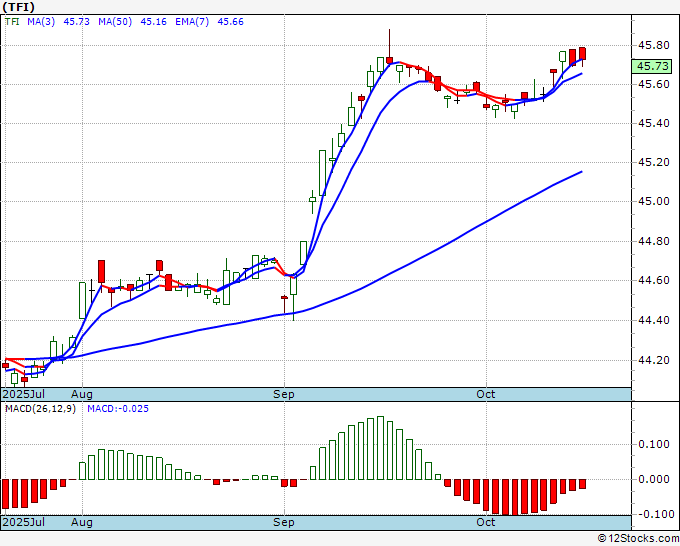Click the MACD(26,12,9) indicator label
This screenshot has height=546, width=680.
[x=40, y=409]
